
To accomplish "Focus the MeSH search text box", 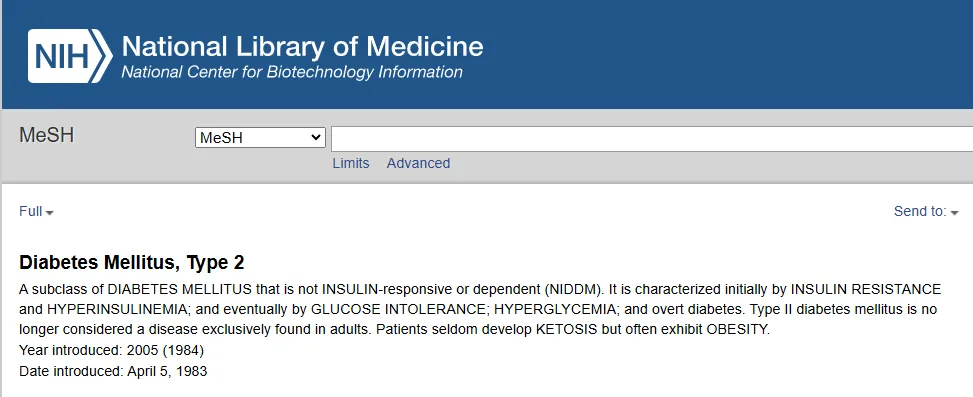I will pyautogui.click(x=652, y=138).
